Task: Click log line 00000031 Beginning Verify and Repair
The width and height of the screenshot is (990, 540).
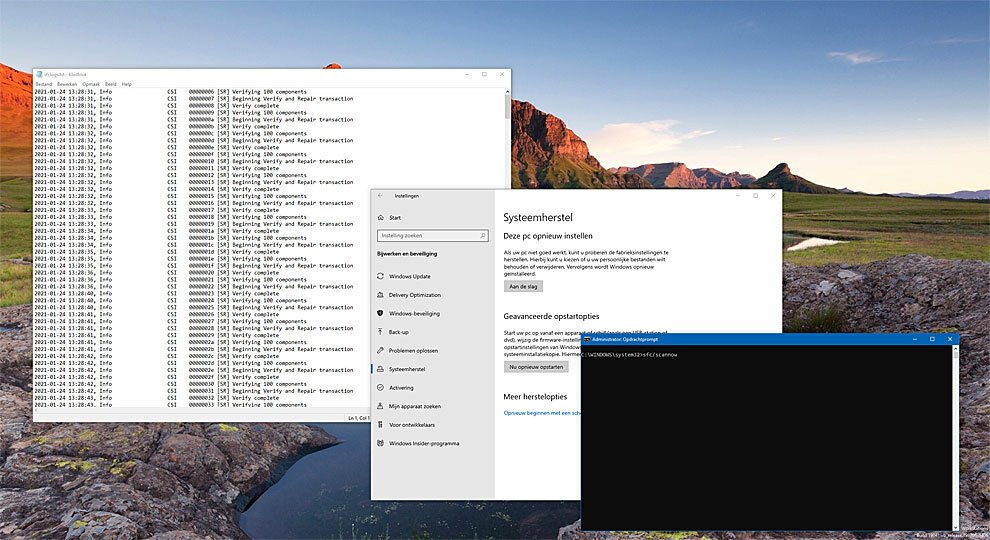Action: click(x=271, y=391)
